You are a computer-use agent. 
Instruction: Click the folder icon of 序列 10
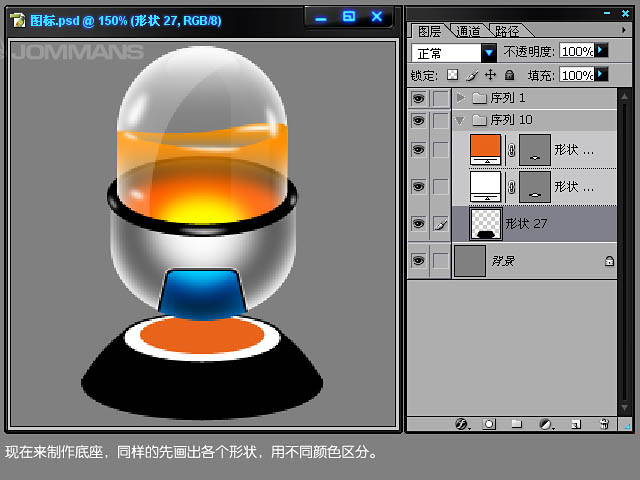[x=479, y=120]
